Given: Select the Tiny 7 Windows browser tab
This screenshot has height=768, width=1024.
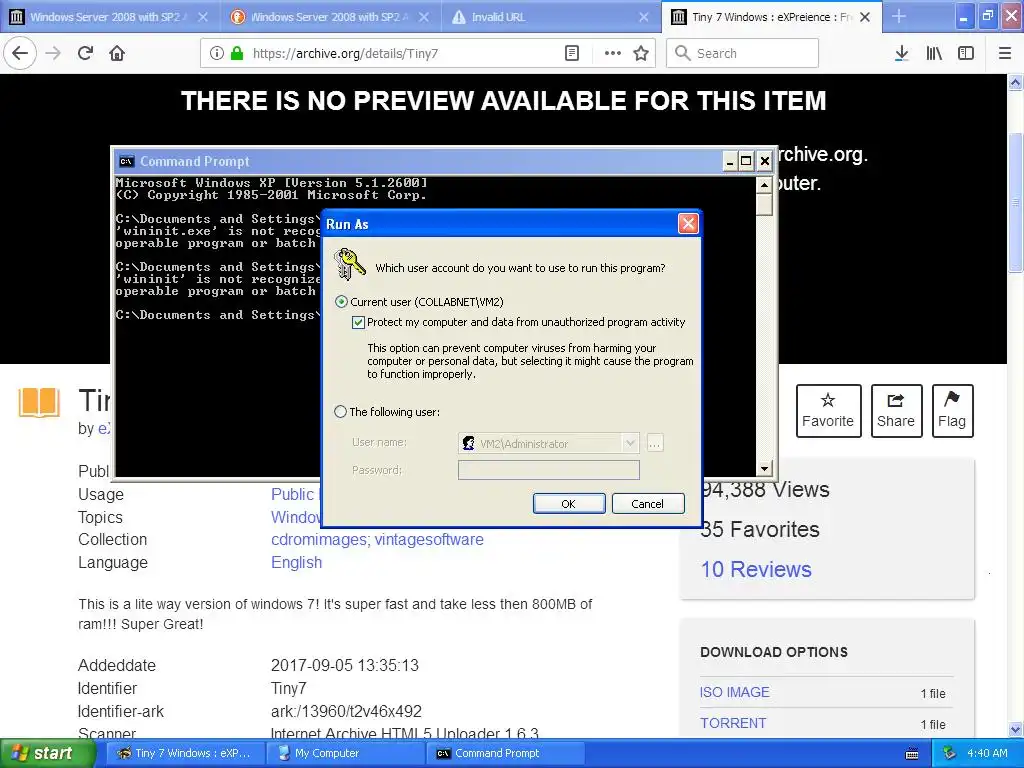Looking at the screenshot, I should (771, 17).
